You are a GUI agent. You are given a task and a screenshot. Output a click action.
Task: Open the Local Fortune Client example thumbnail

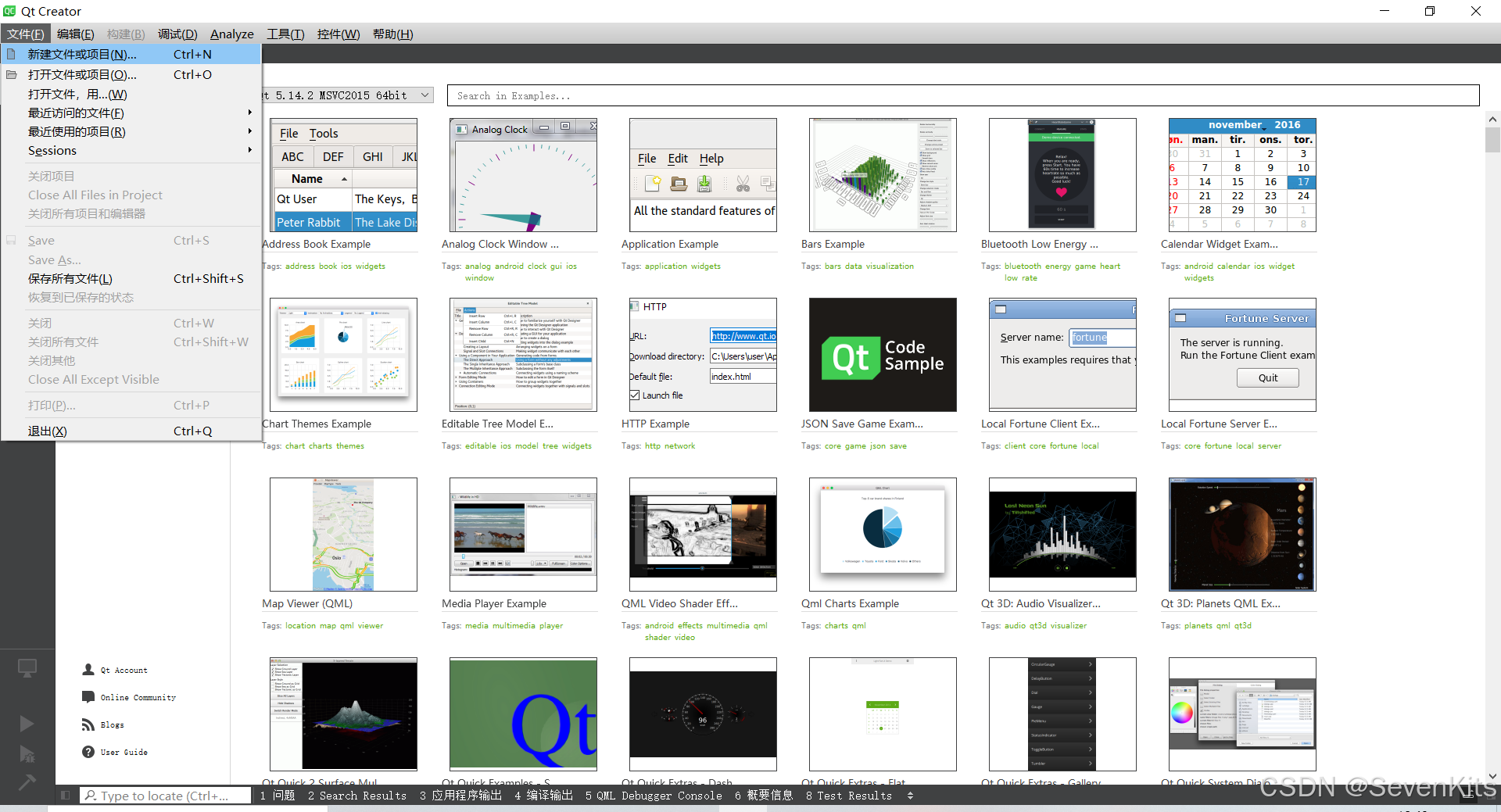coord(1062,355)
